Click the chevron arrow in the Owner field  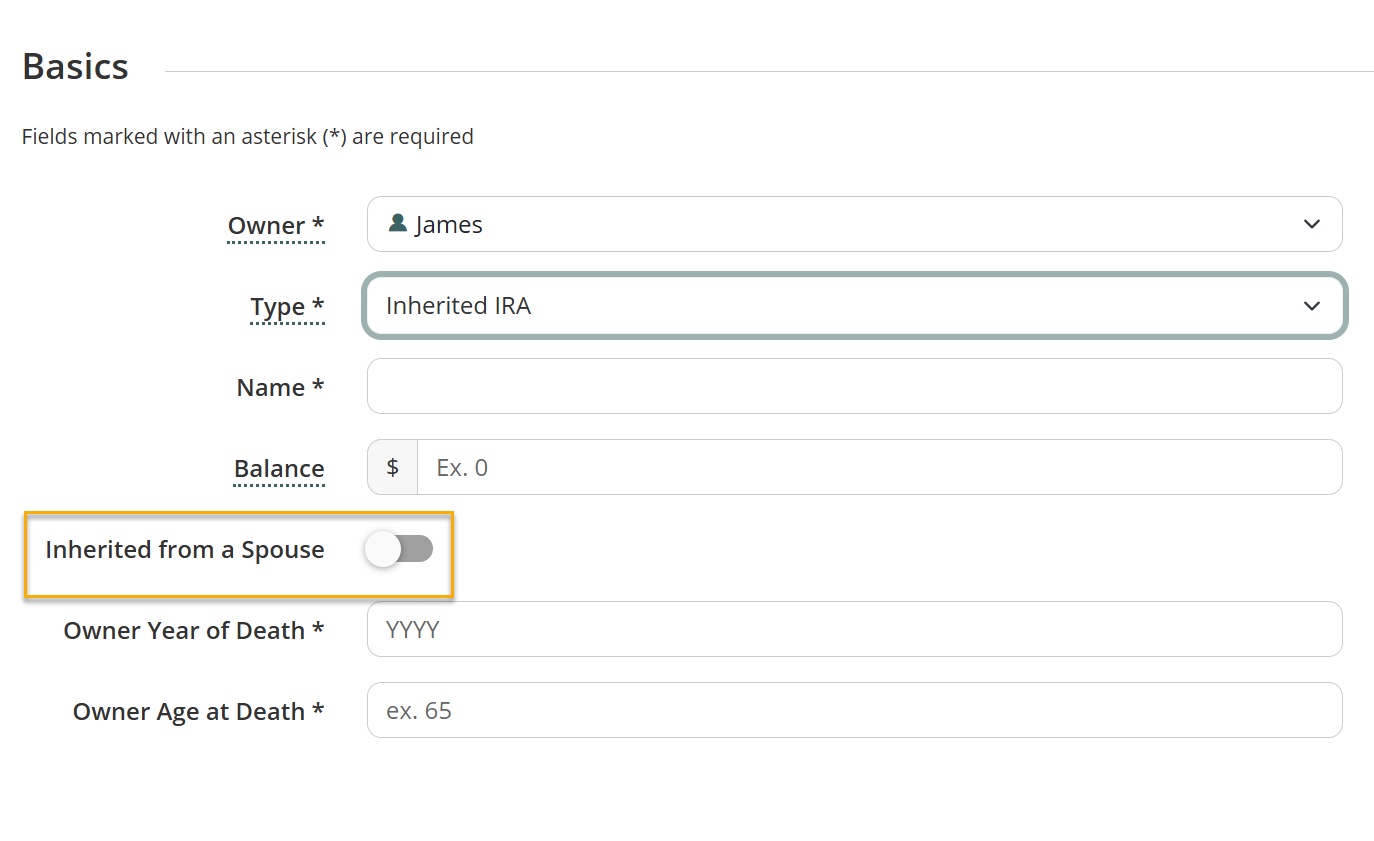1312,224
